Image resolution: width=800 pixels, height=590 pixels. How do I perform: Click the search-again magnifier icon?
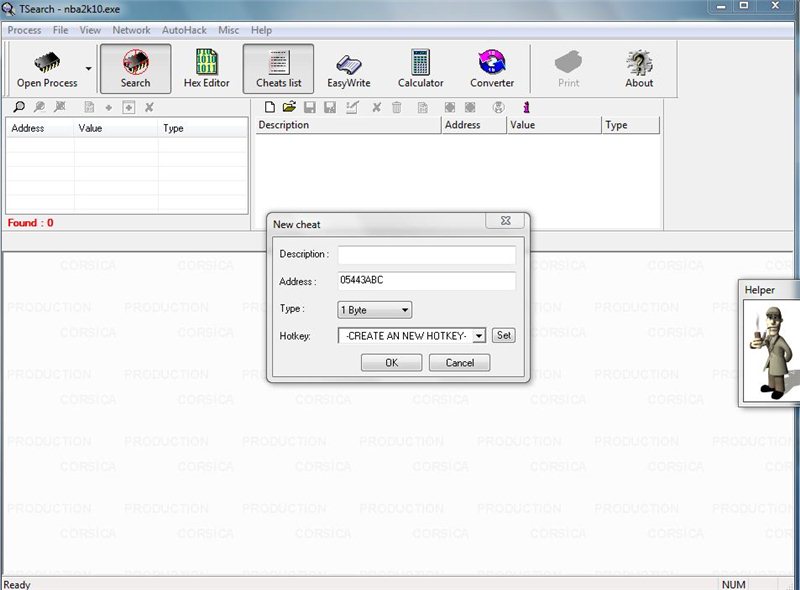tap(39, 107)
